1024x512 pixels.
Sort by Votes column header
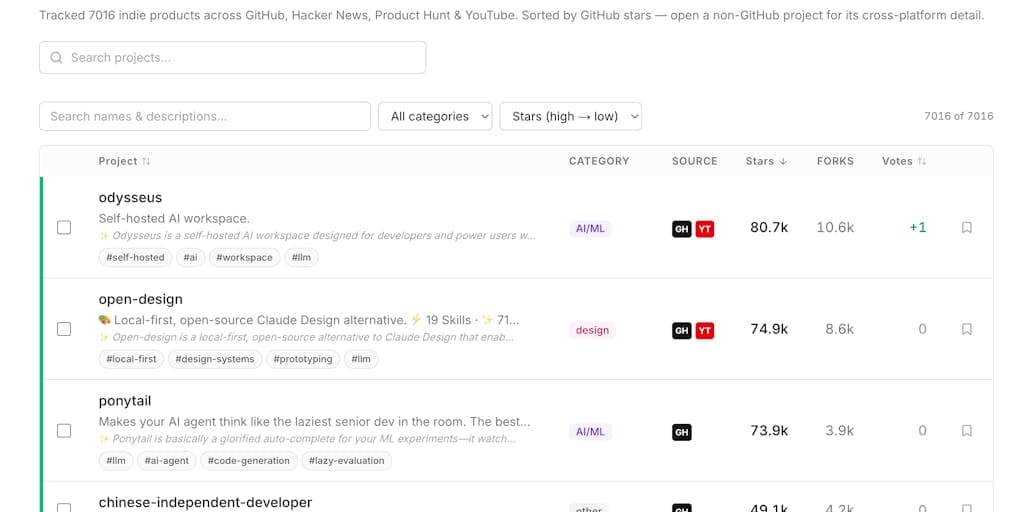tap(904, 161)
